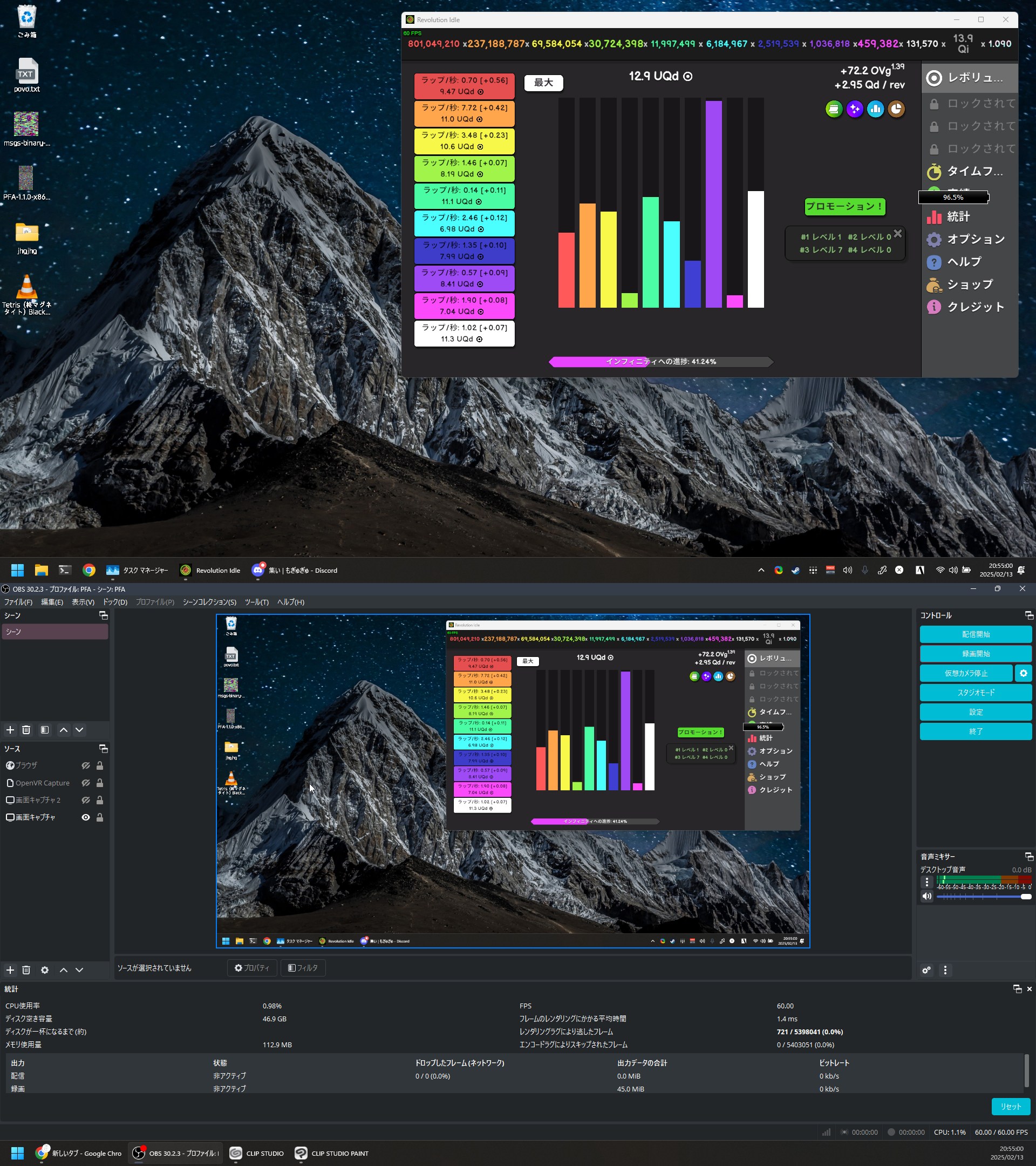The width and height of the screenshot is (1036, 1166).
Task: Click the purple sparkle icon in Revolution Idle
Action: pos(854,109)
